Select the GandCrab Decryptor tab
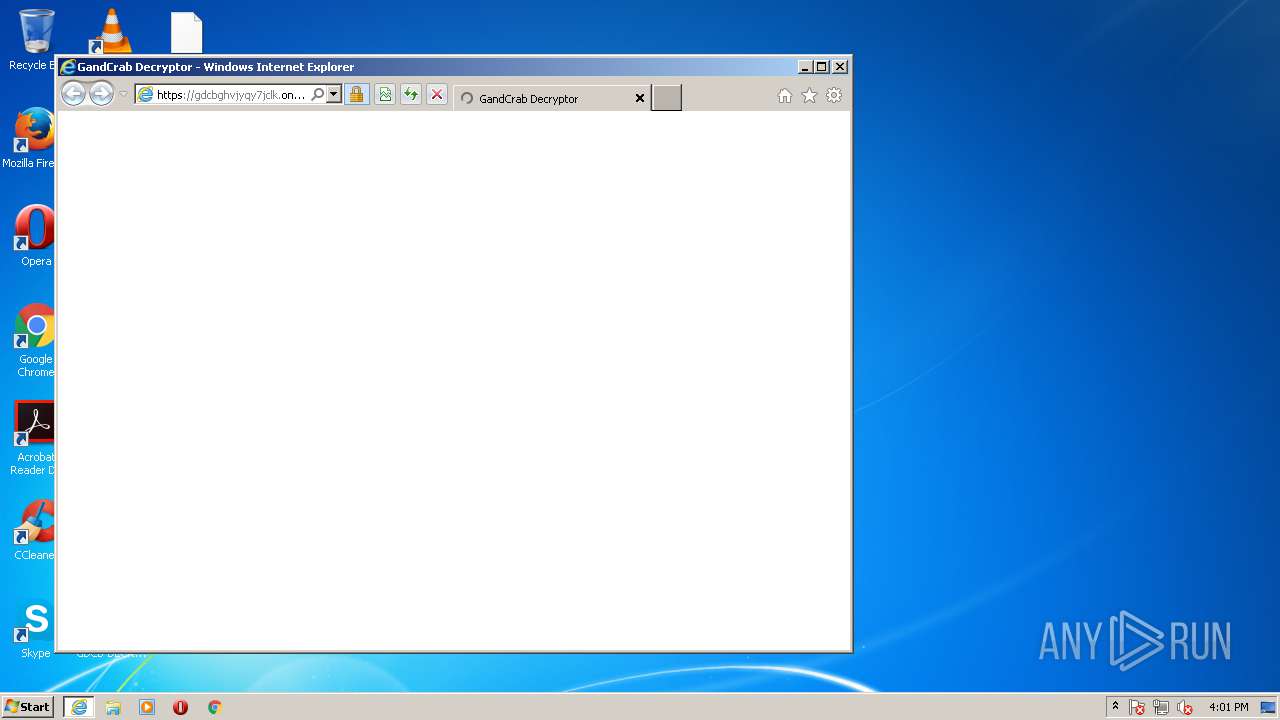 552,98
